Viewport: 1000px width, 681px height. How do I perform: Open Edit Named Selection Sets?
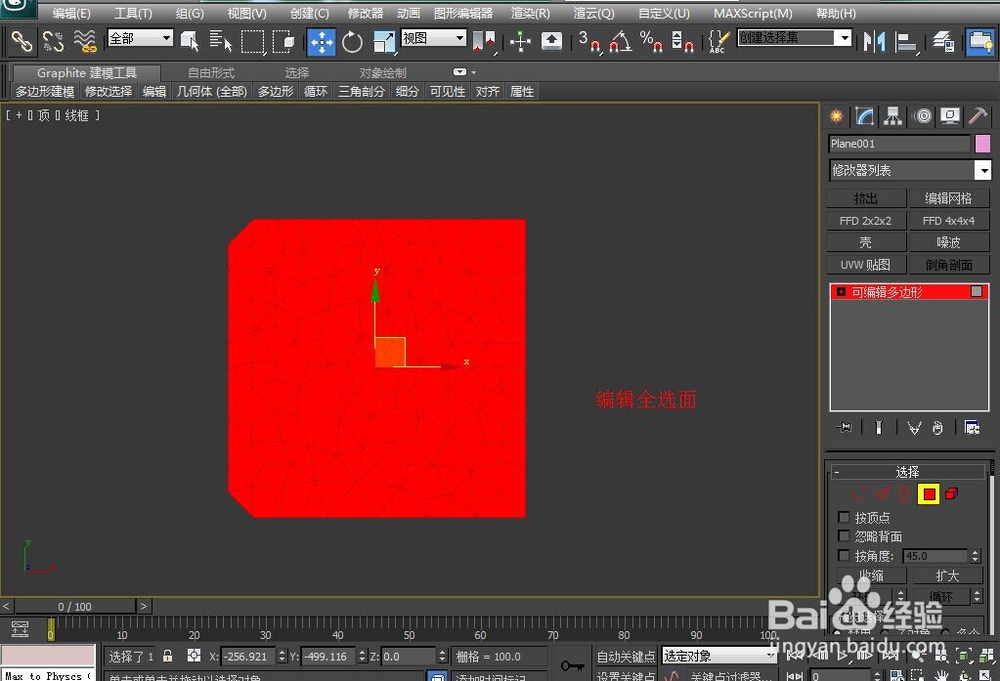719,42
